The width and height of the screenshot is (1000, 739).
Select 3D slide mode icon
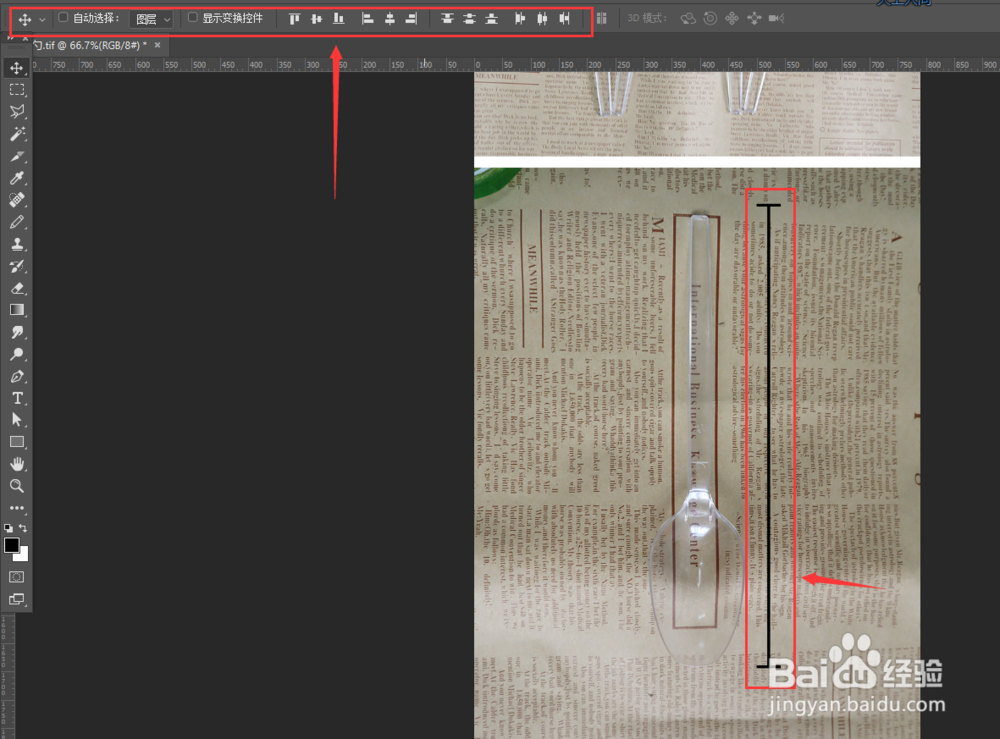[754, 18]
